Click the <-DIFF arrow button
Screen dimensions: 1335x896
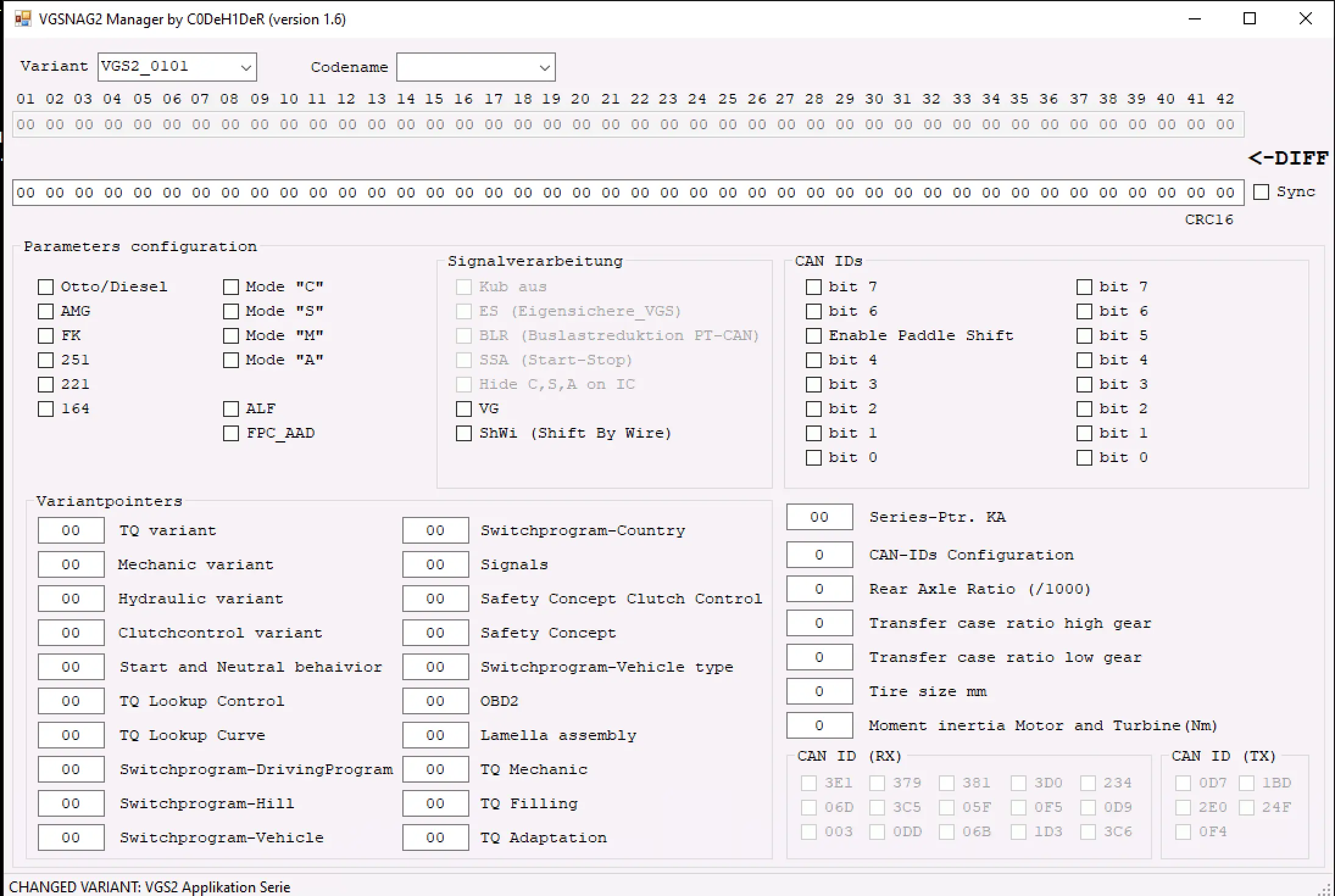[x=1287, y=158]
